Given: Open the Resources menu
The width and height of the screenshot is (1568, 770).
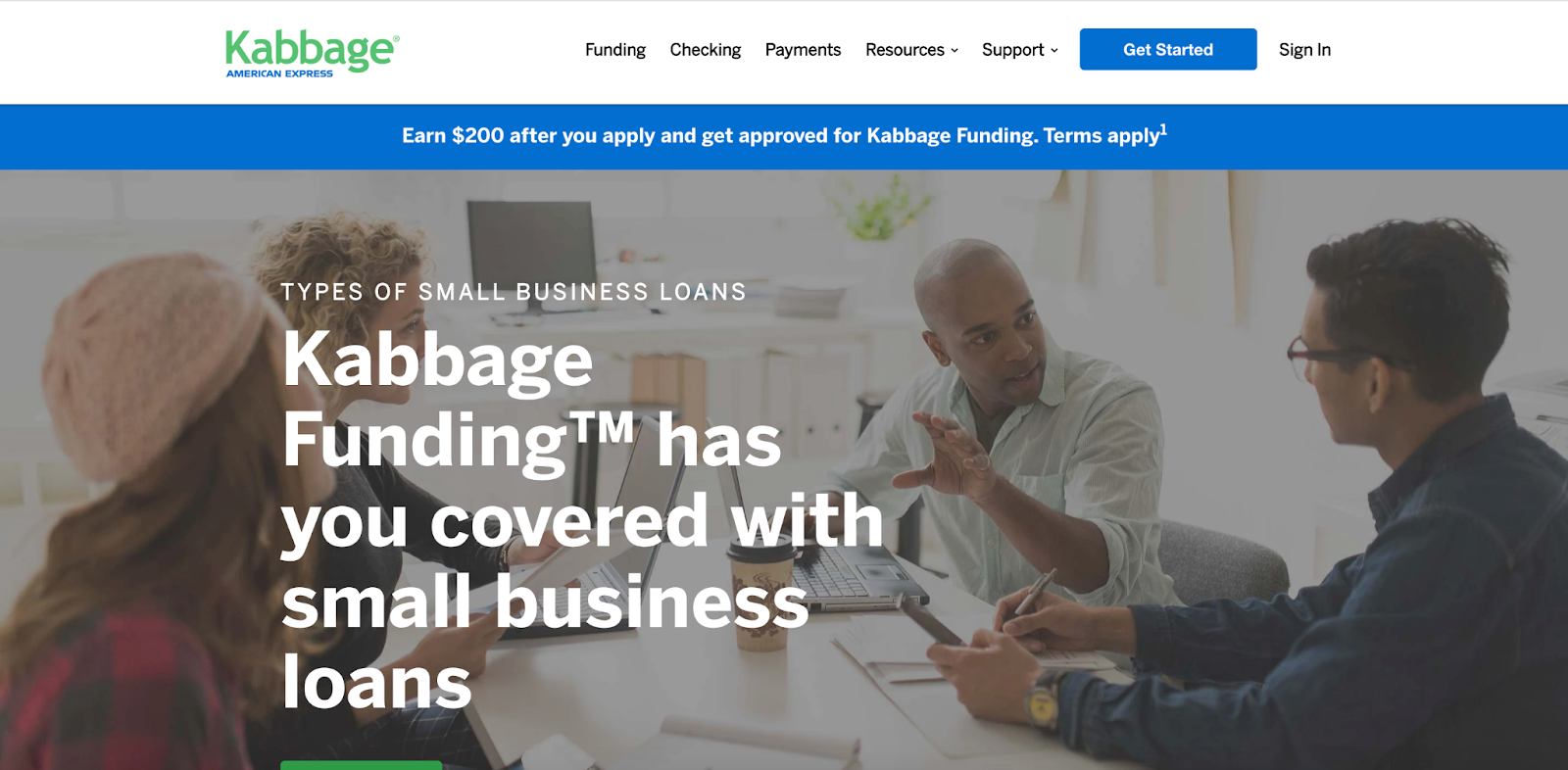Looking at the screenshot, I should [911, 50].
